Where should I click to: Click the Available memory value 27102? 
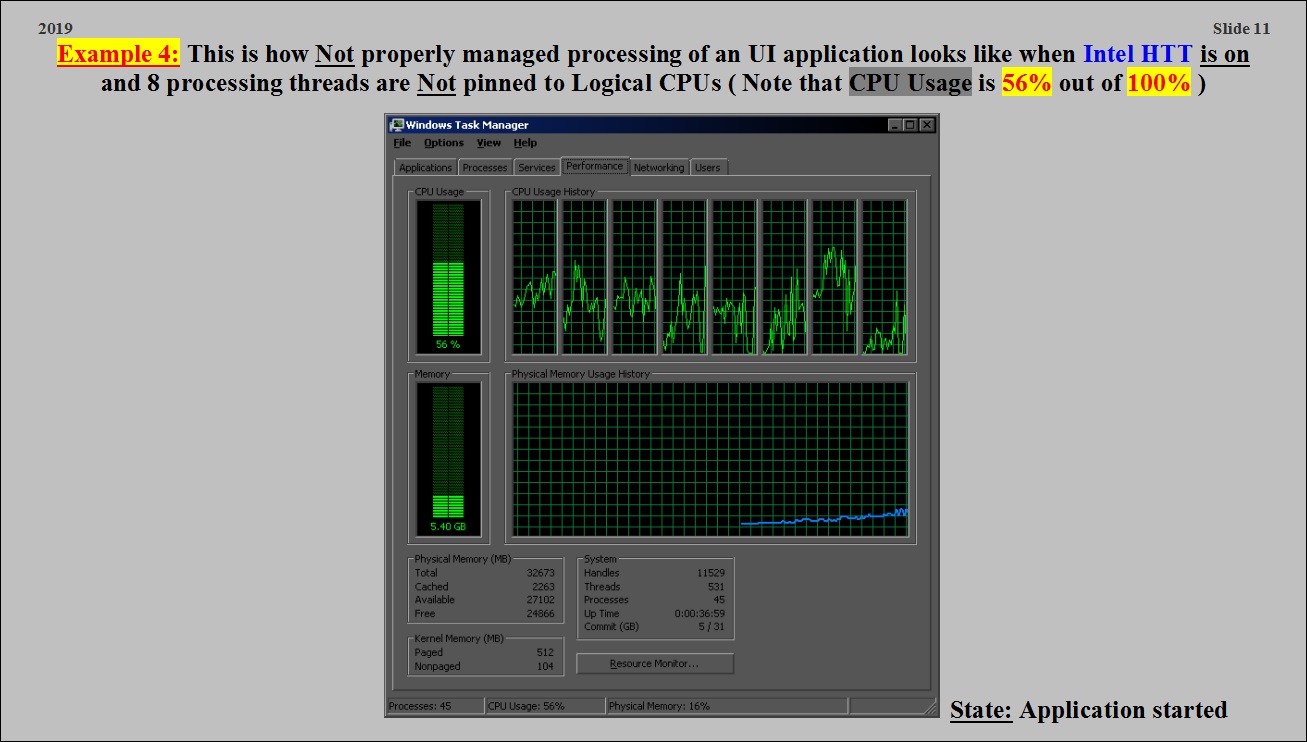click(541, 600)
